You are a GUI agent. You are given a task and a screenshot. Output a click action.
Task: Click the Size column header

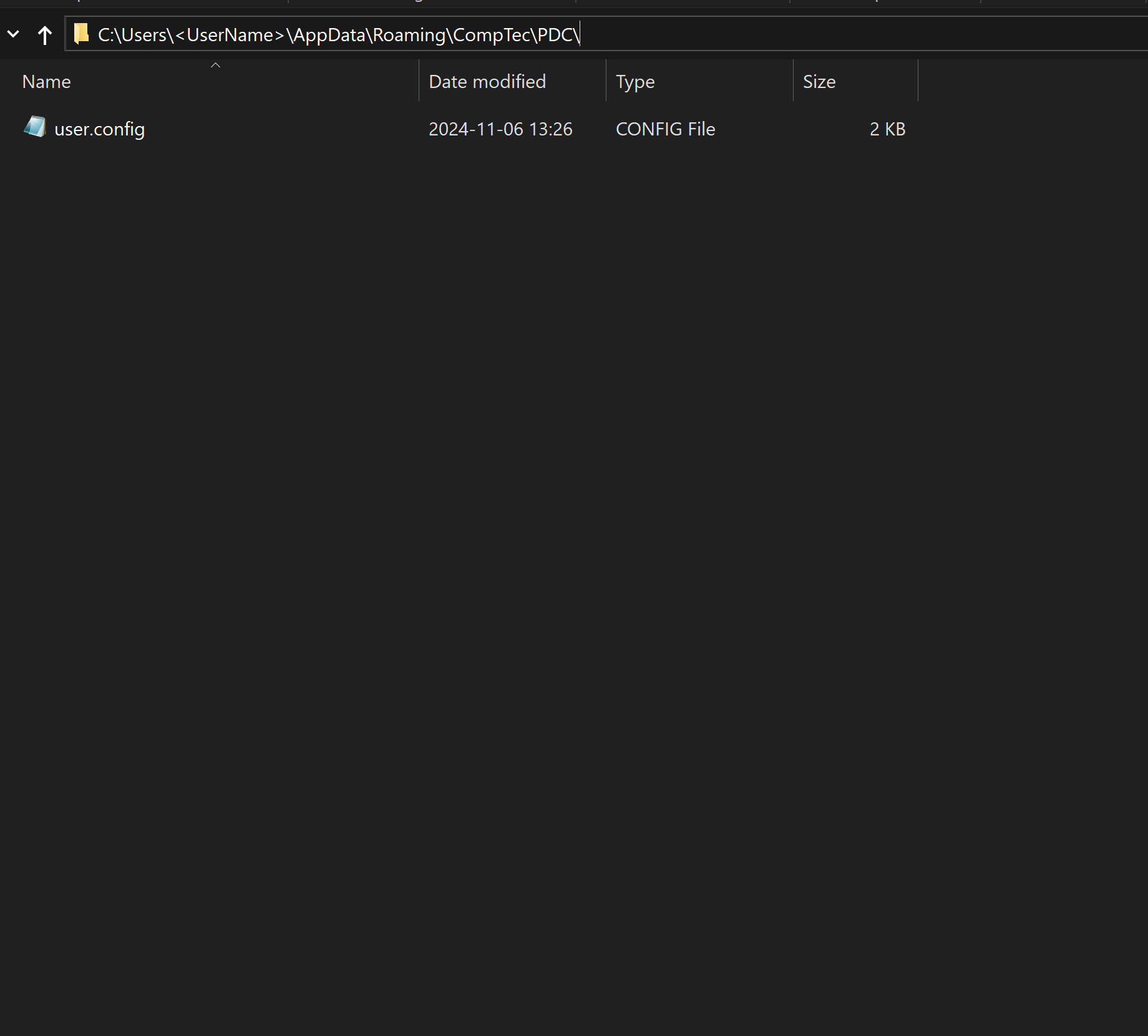819,81
